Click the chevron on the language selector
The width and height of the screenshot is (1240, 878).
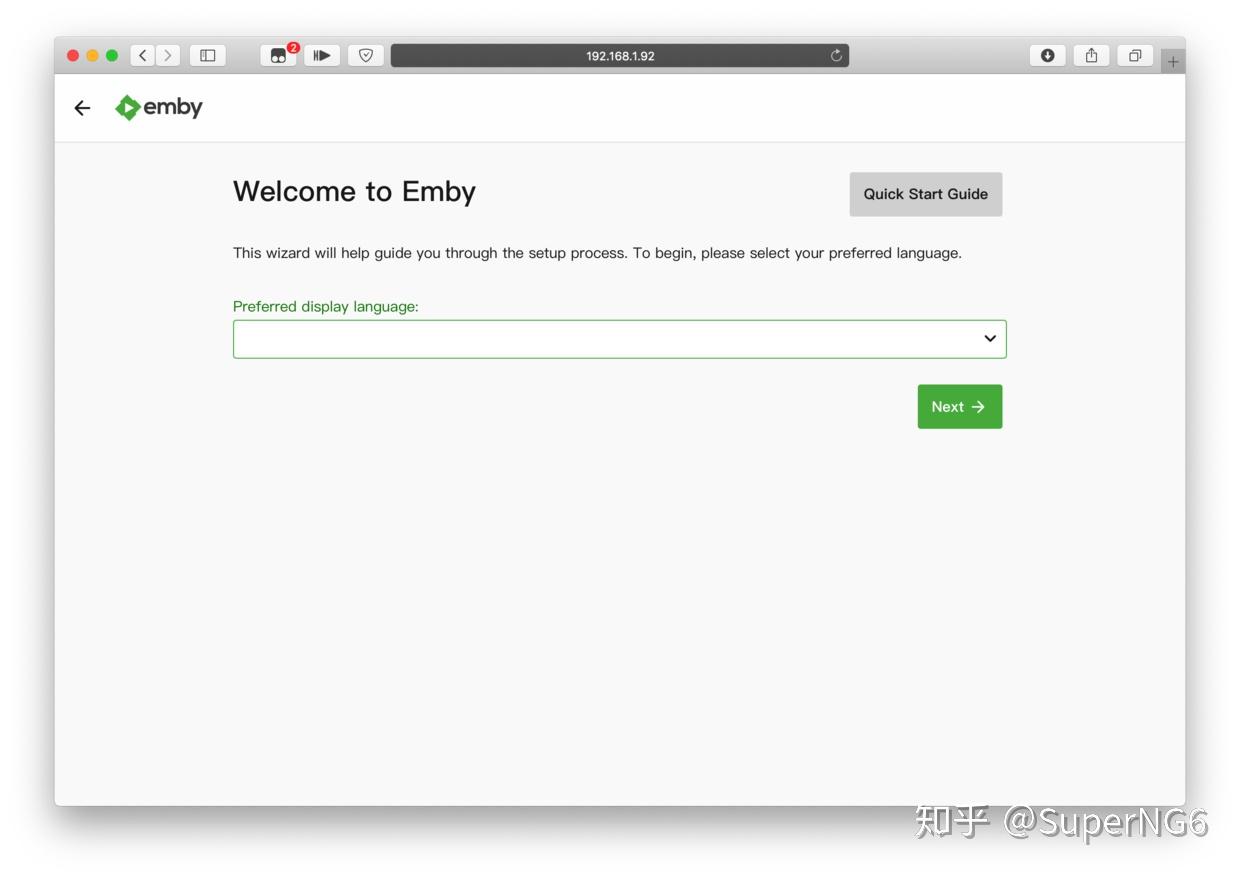point(989,338)
